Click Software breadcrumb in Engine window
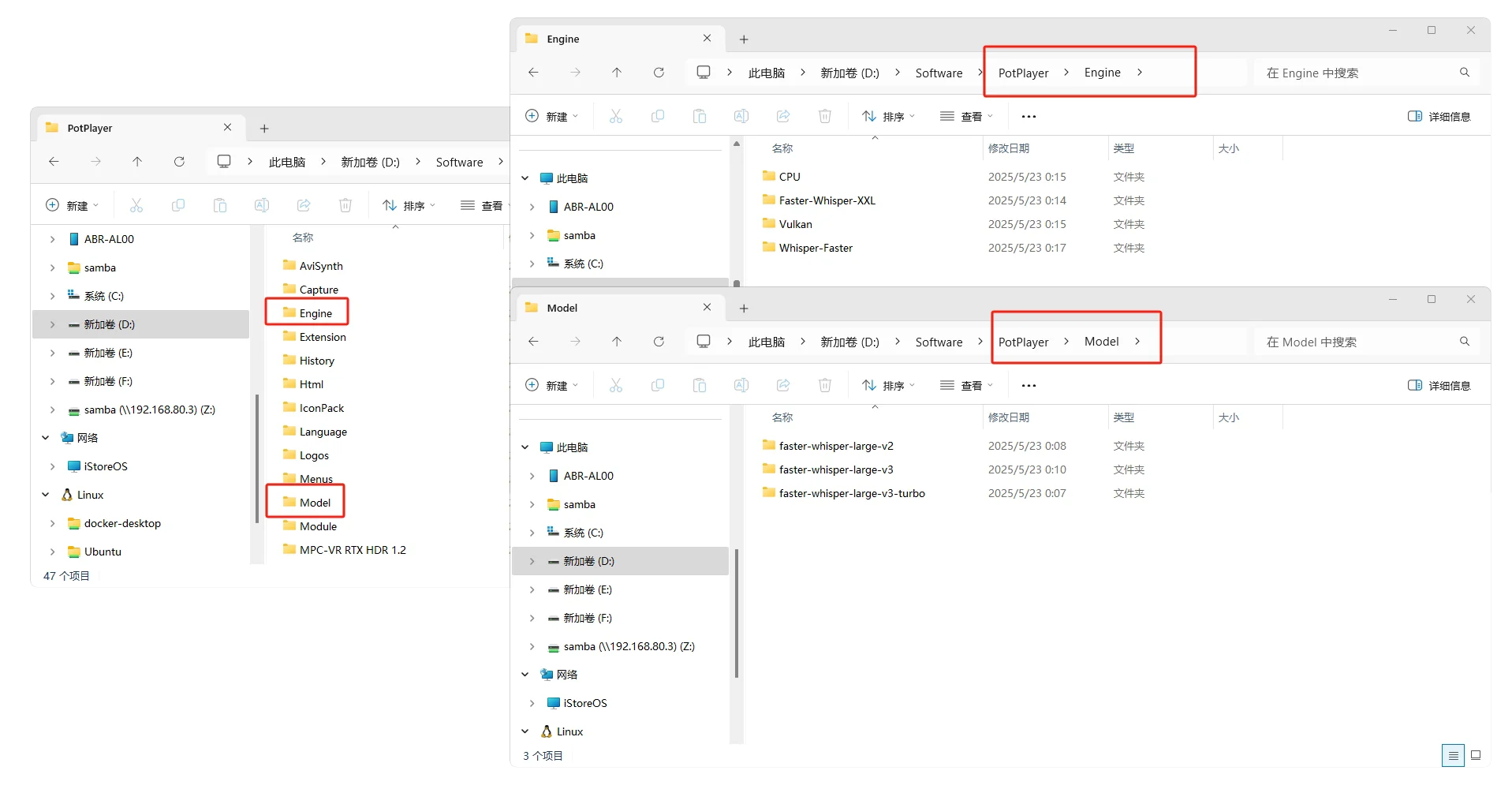 [939, 73]
